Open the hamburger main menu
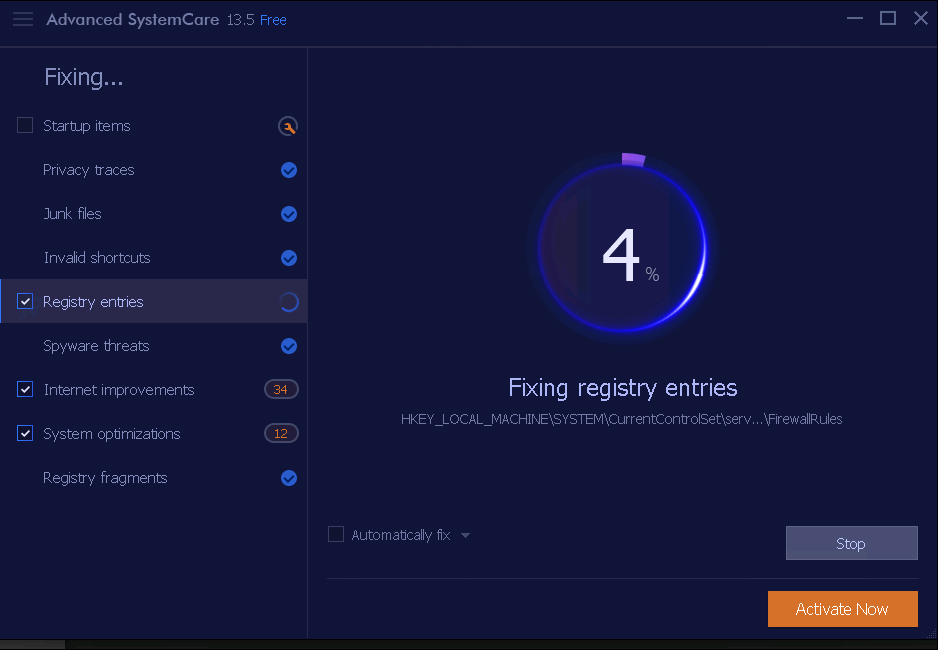This screenshot has width=938, height=650. 23,19
